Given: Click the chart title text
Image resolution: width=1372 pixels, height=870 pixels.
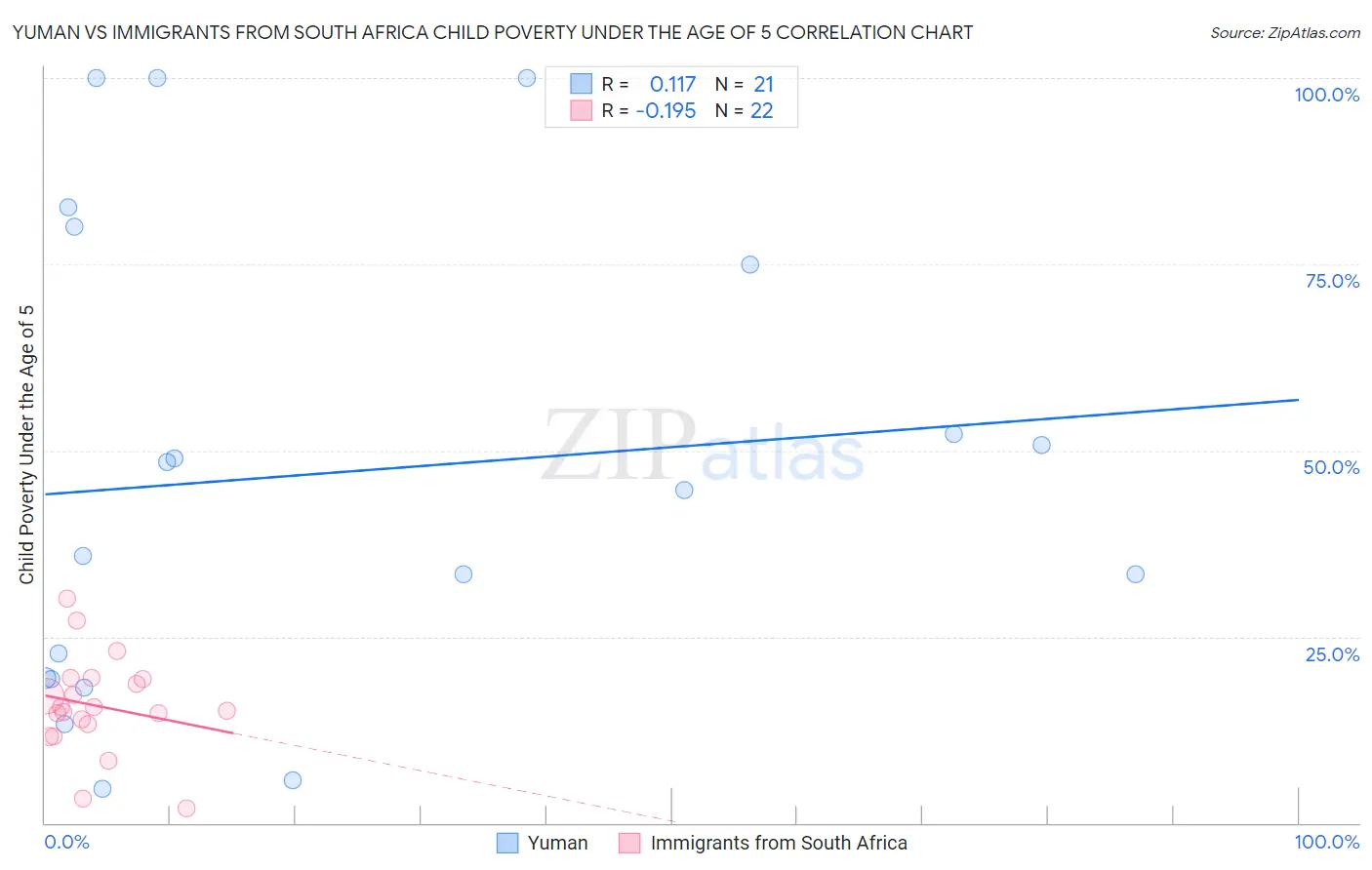Looking at the screenshot, I should 493,32.
